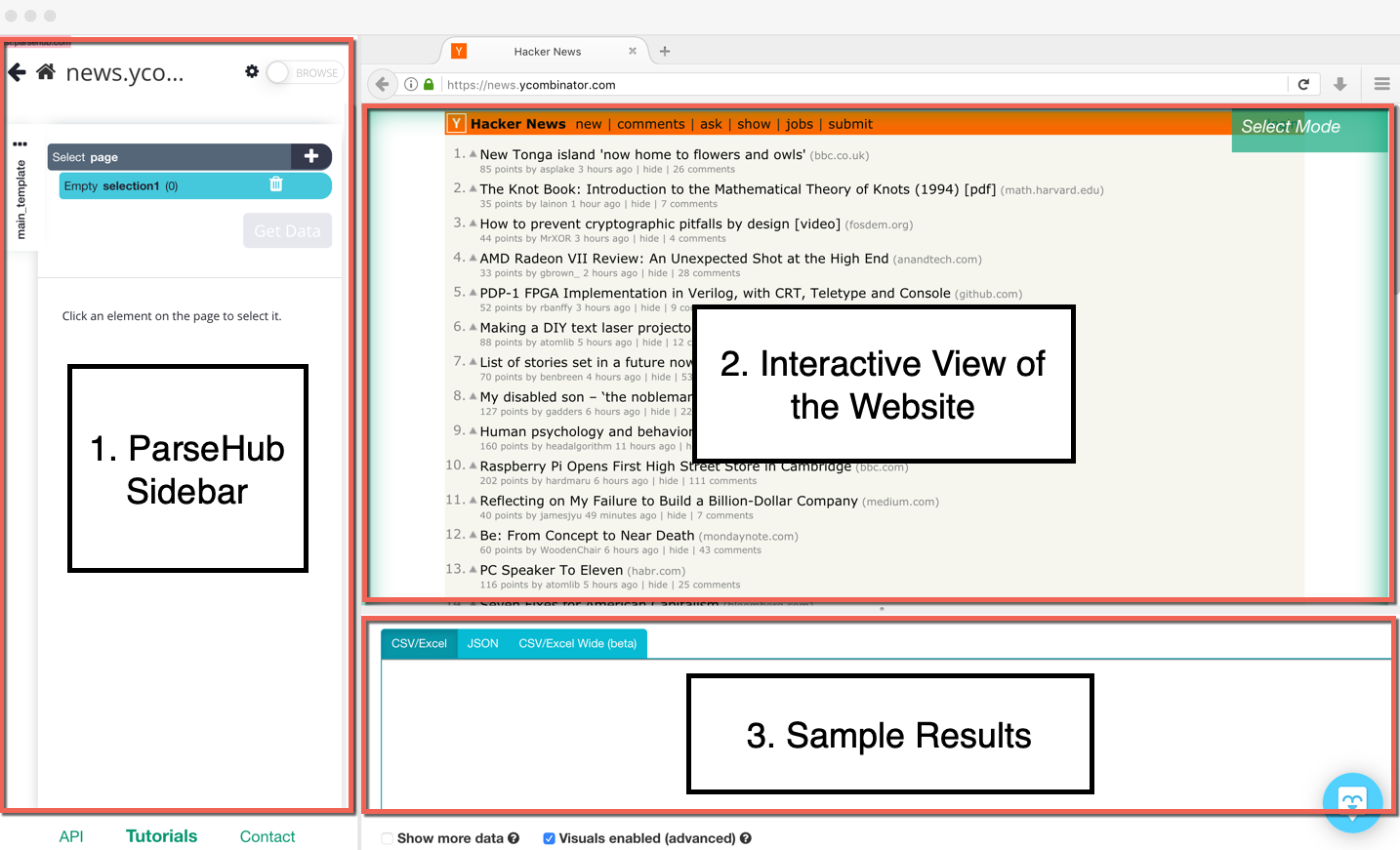1400x850 pixels.
Task: Open the three-dots menu above main_template
Action: coord(20,144)
